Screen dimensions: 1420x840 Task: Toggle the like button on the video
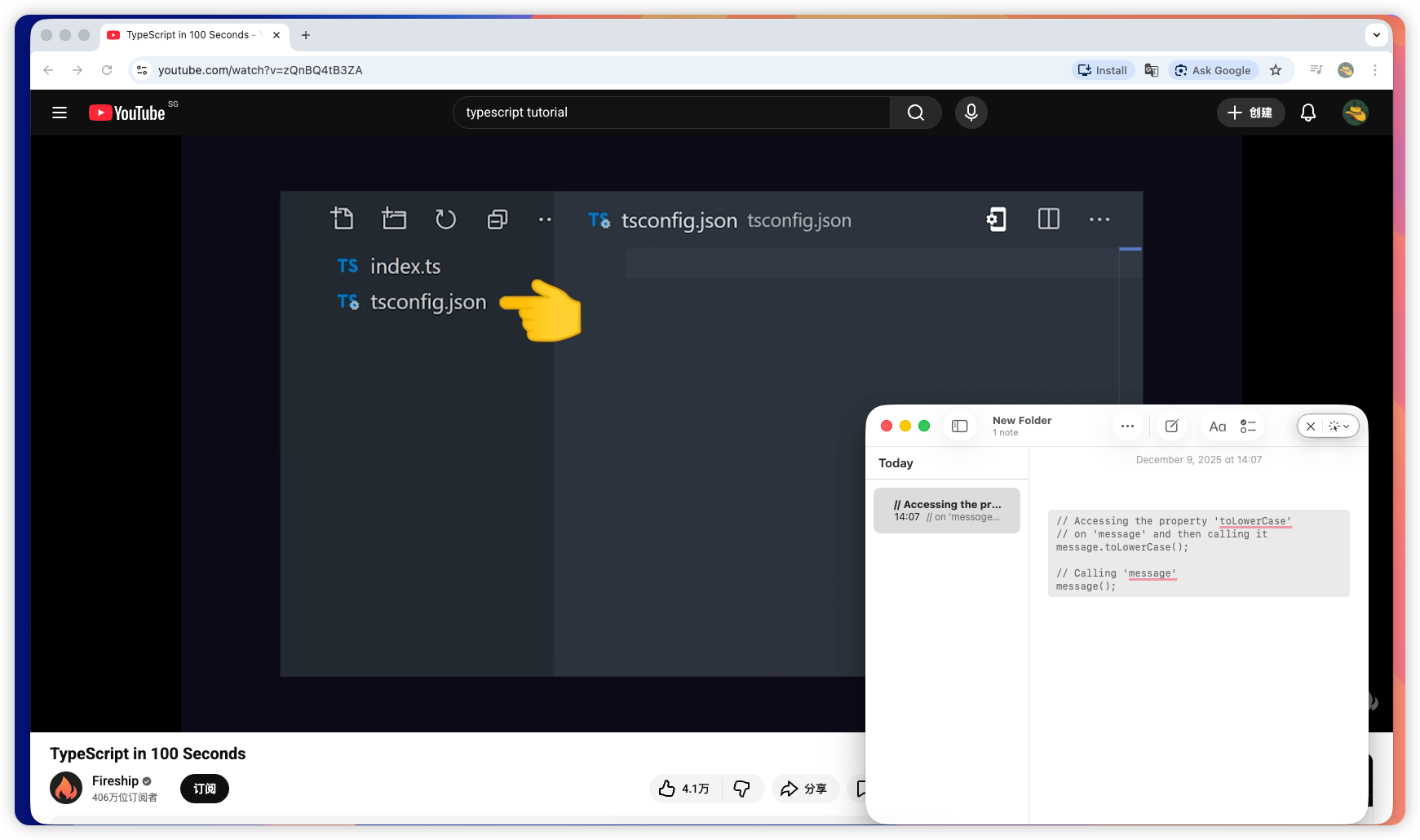tap(669, 789)
